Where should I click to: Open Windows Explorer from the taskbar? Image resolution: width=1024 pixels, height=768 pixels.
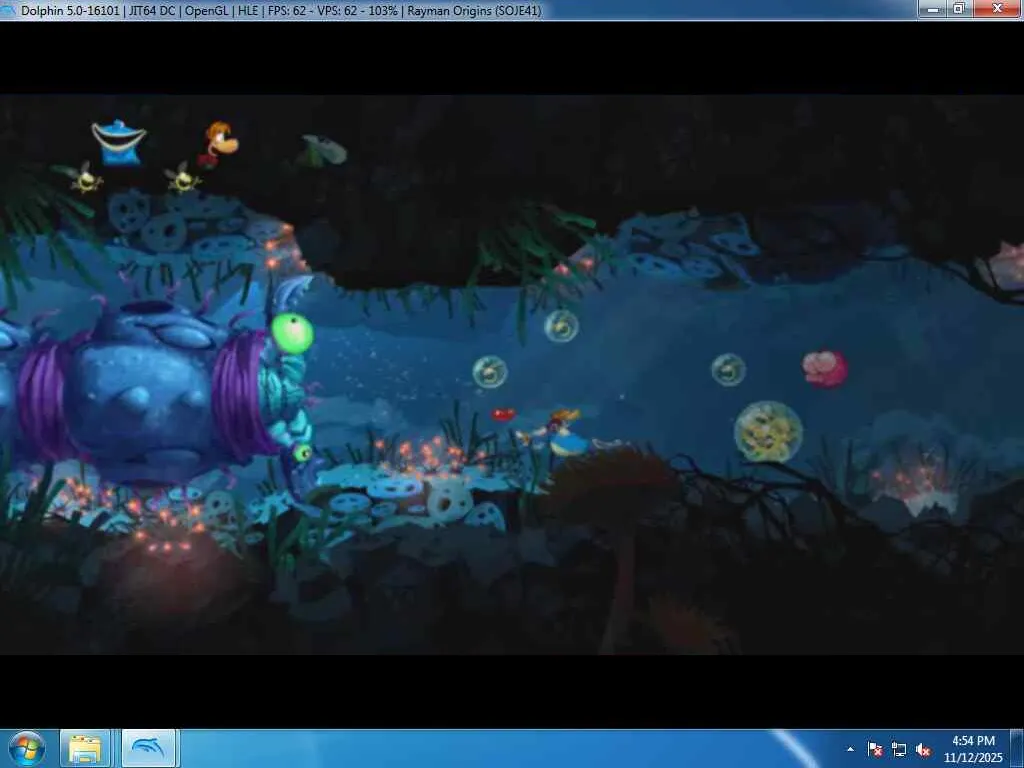(x=85, y=749)
